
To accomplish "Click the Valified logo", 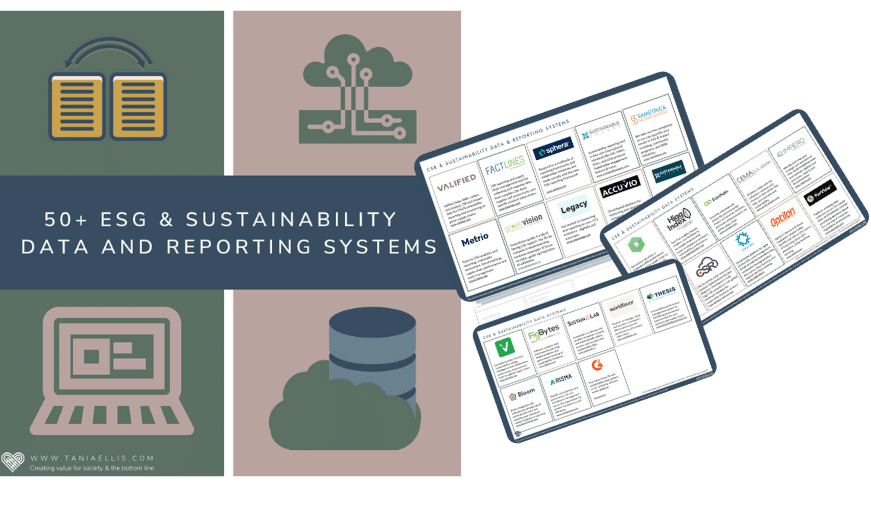I will (457, 182).
